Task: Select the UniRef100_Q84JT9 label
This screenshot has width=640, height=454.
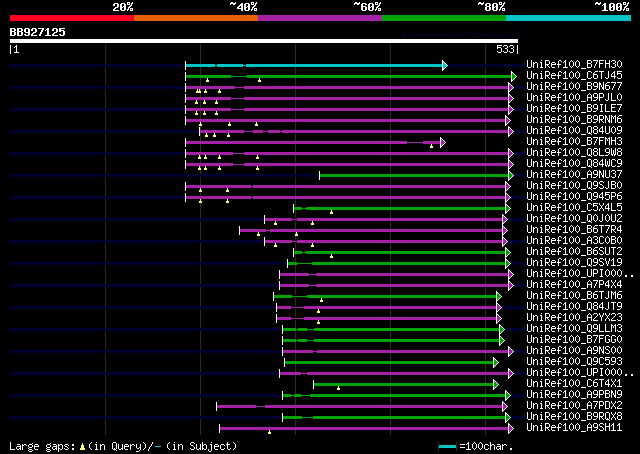Action: (574, 307)
